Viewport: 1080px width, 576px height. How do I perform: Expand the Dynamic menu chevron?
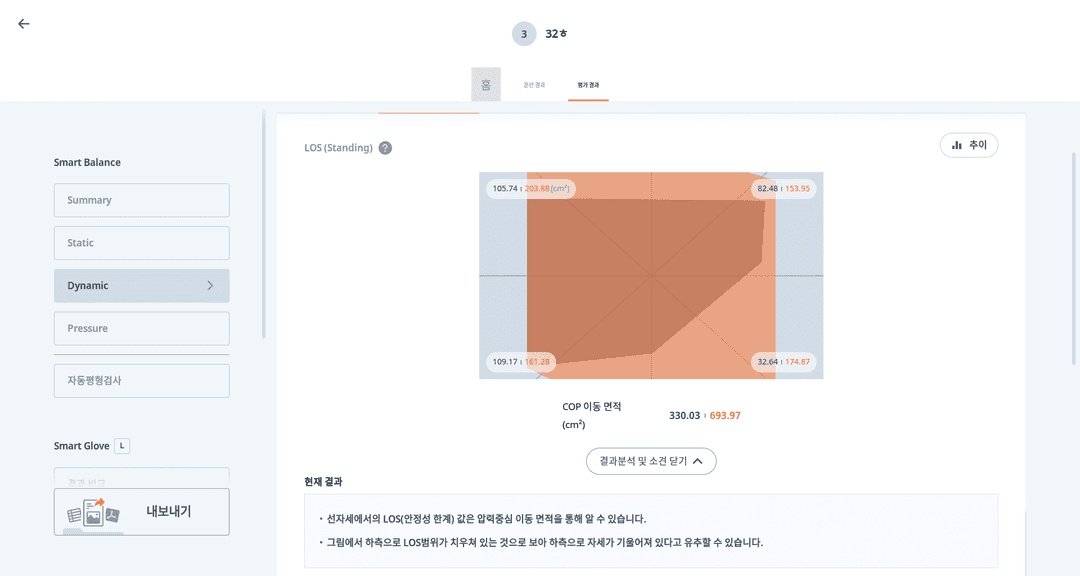click(x=210, y=286)
